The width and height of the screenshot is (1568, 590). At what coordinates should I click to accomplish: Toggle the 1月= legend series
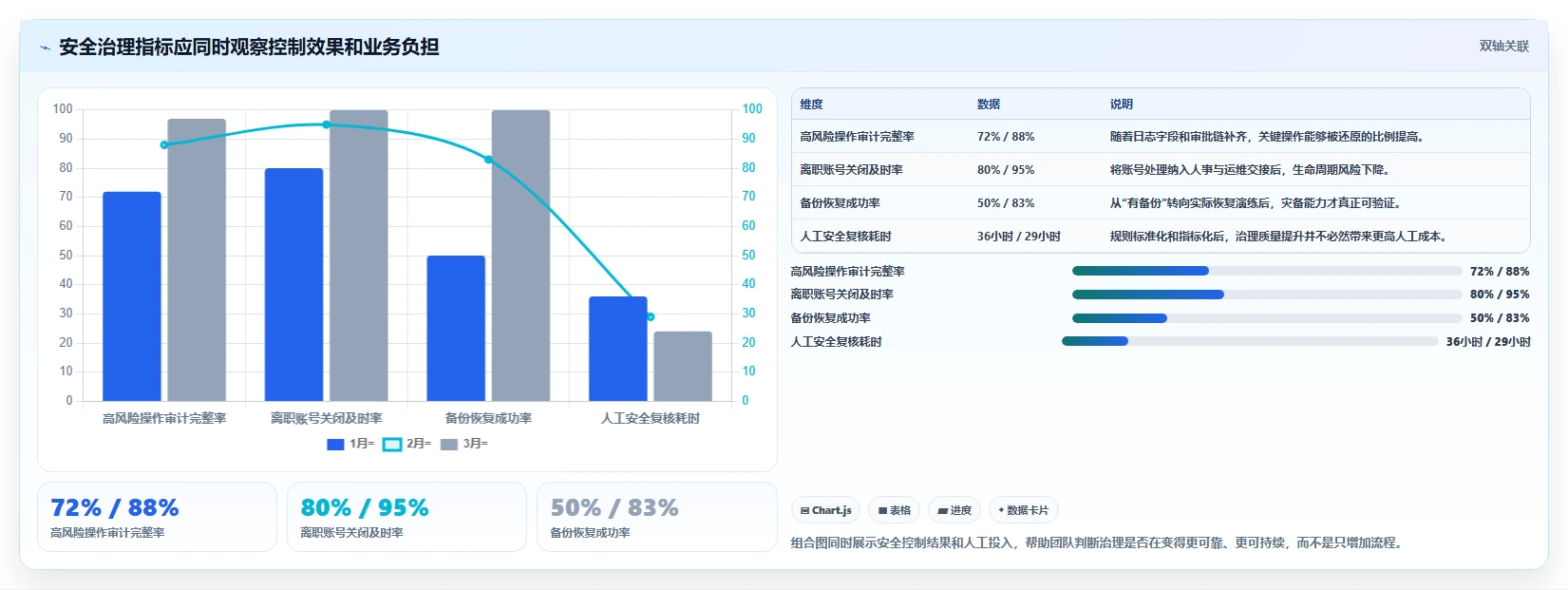(x=350, y=444)
